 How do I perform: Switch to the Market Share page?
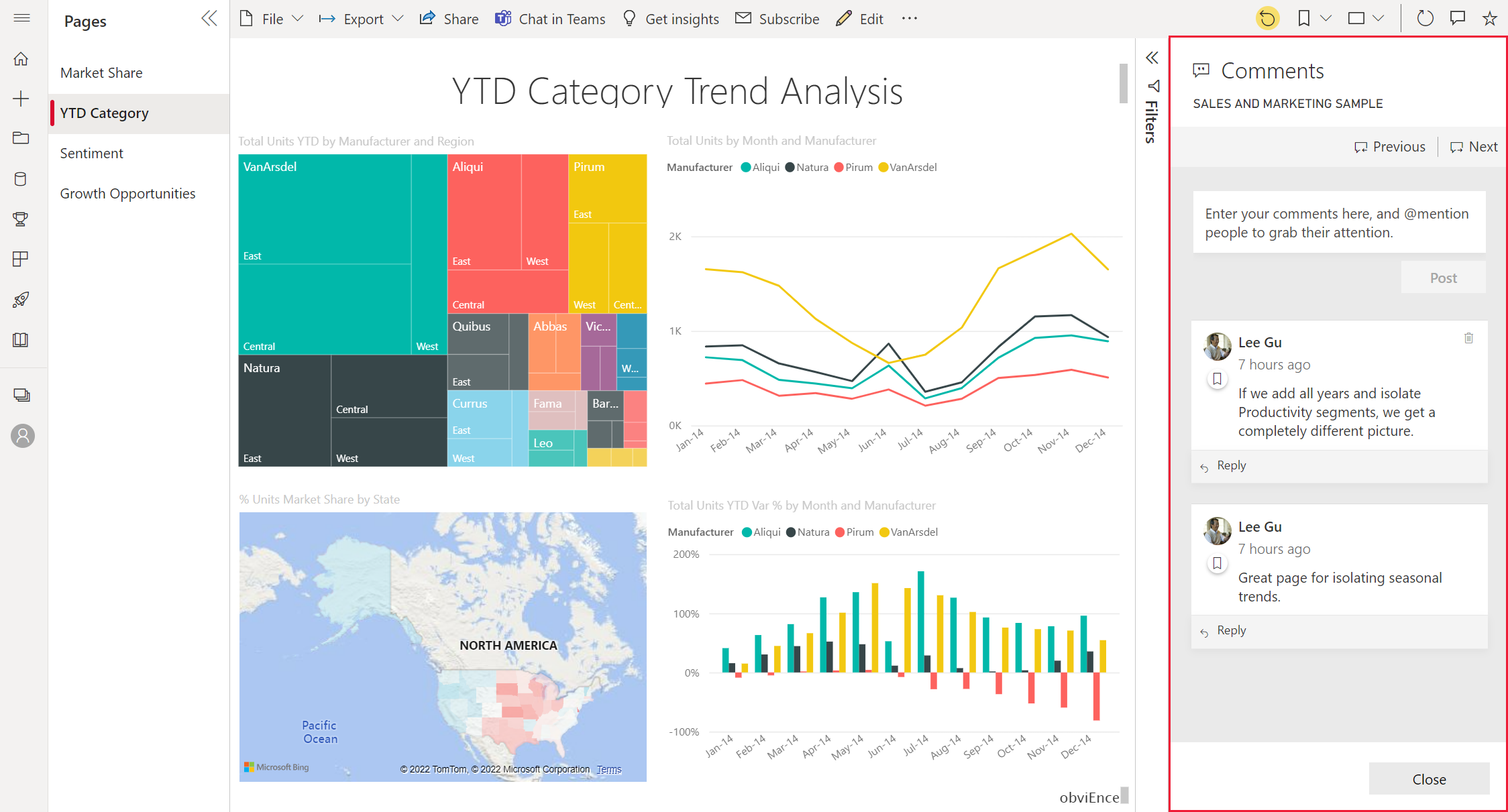(101, 72)
